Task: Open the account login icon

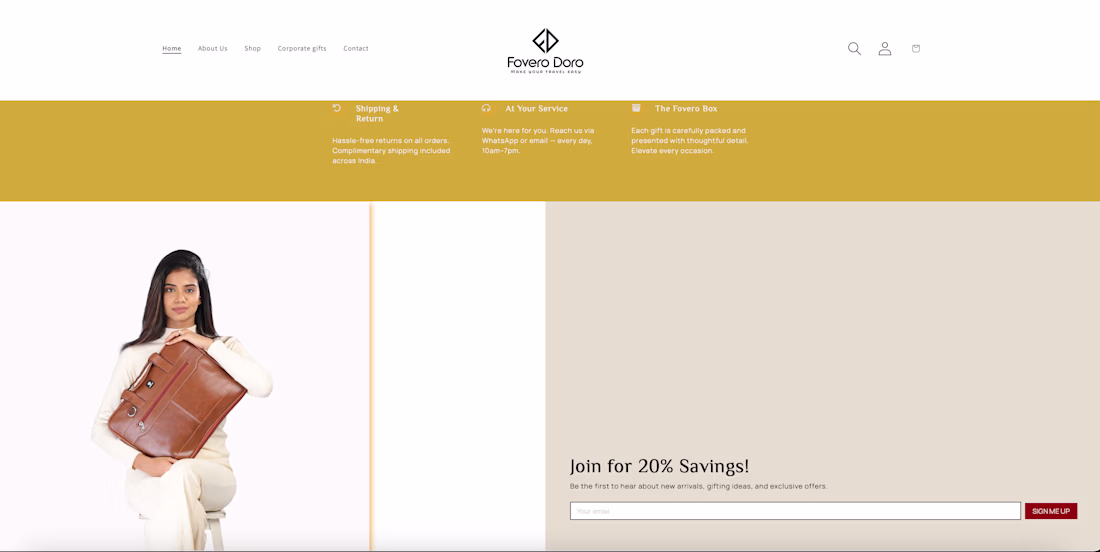Action: tap(885, 48)
